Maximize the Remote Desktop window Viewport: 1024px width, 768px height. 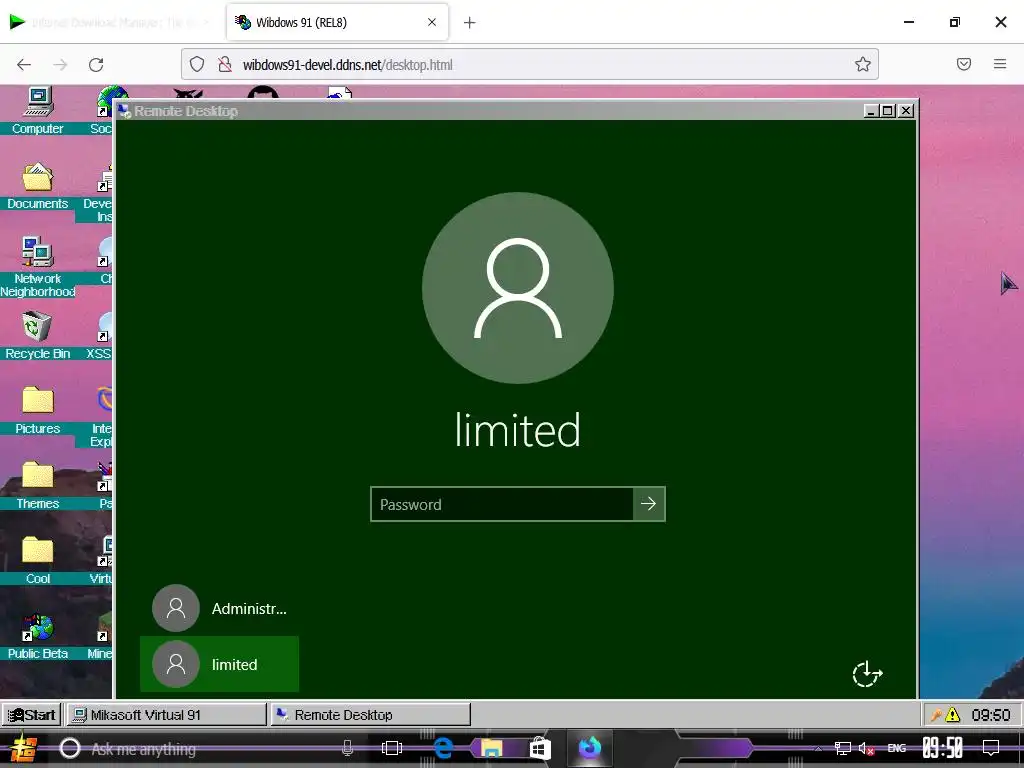point(888,111)
